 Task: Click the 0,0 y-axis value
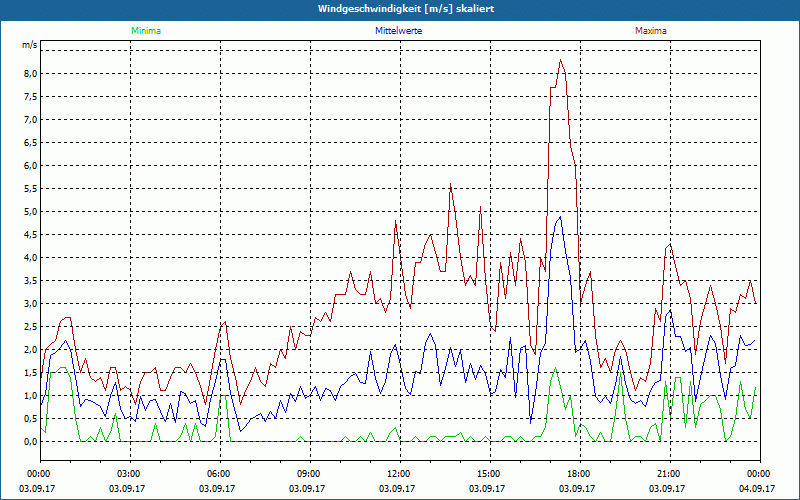[31, 441]
